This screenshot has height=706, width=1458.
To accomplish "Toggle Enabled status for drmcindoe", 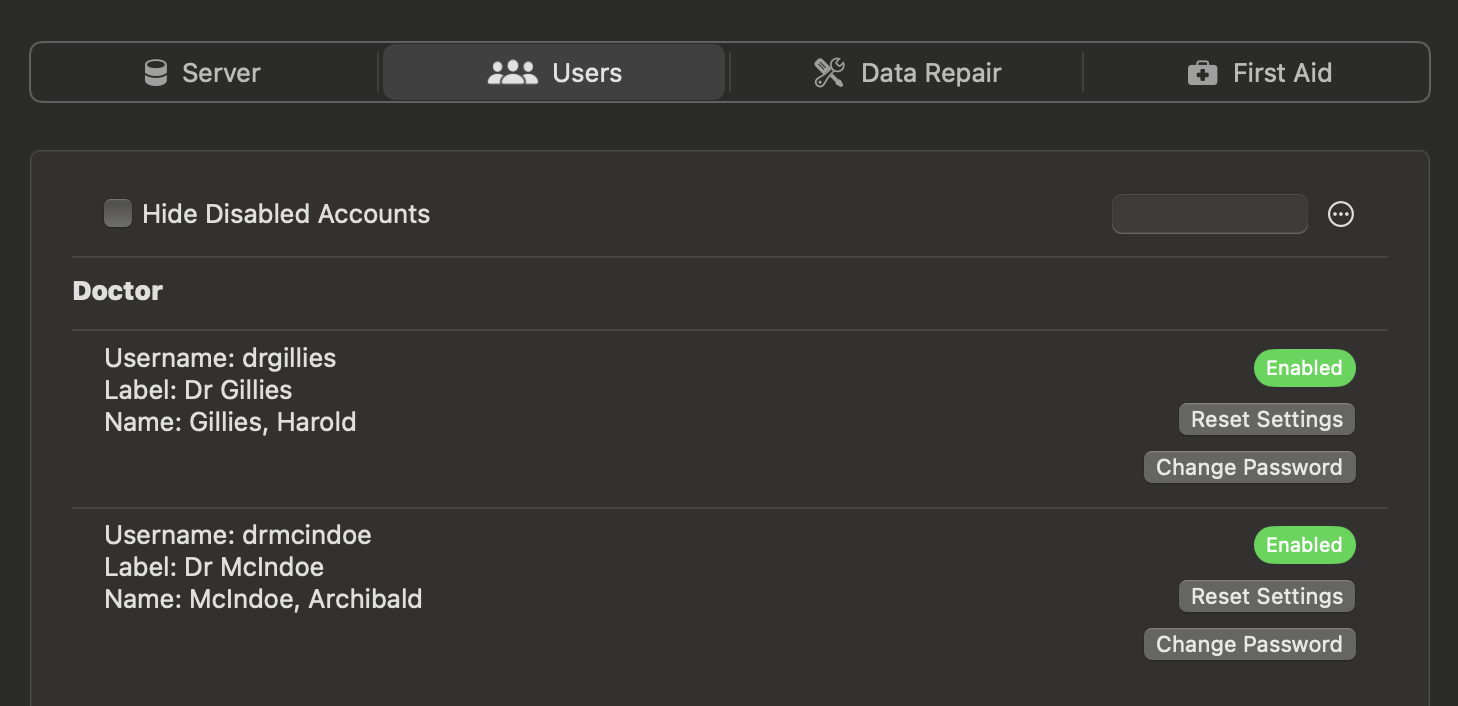I will pyautogui.click(x=1304, y=545).
